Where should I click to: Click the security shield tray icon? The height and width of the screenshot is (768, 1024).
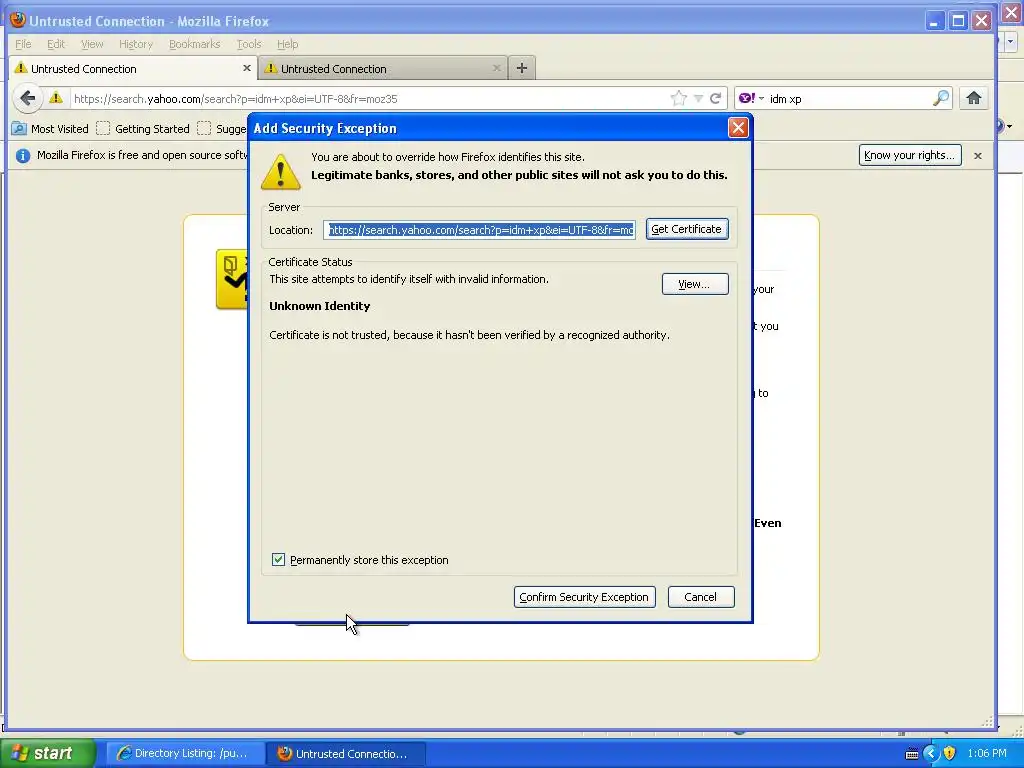coord(950,754)
